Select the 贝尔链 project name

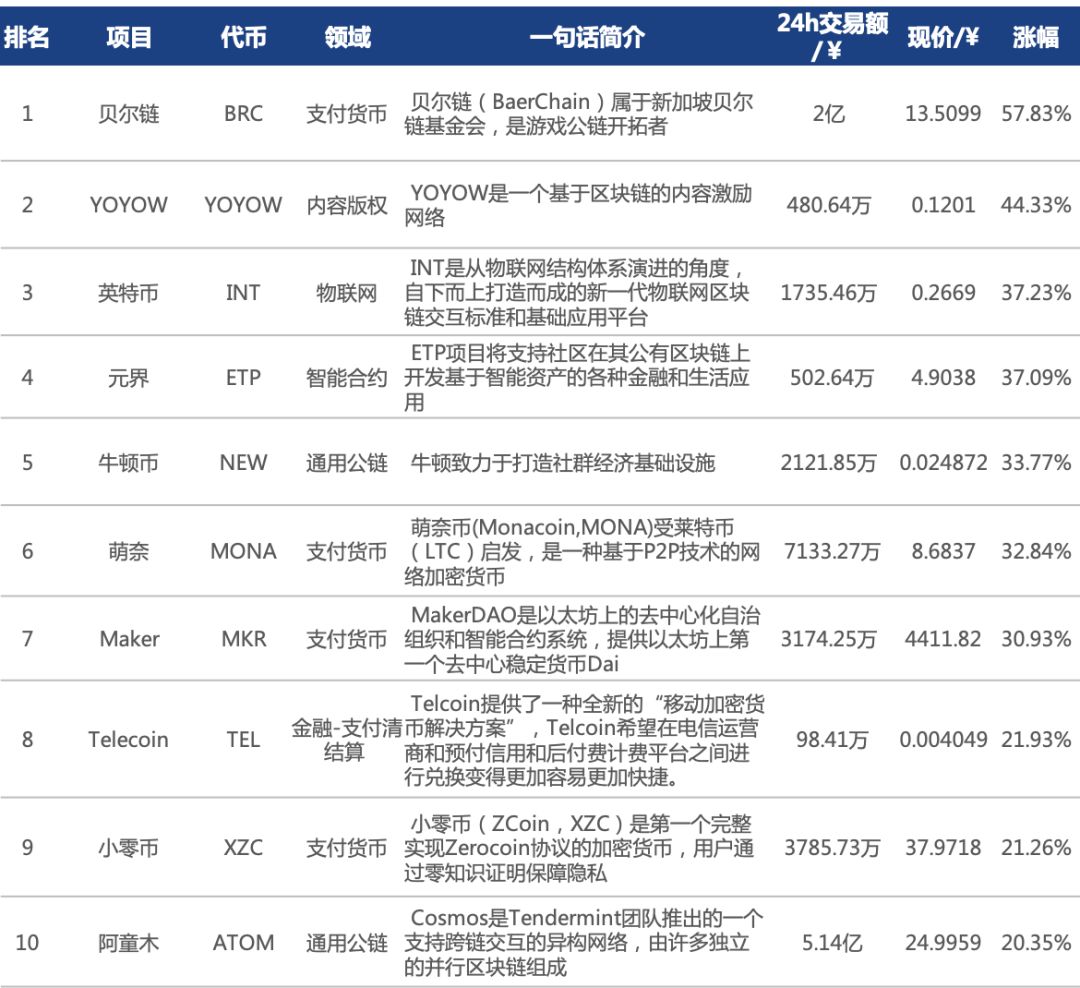(129, 113)
